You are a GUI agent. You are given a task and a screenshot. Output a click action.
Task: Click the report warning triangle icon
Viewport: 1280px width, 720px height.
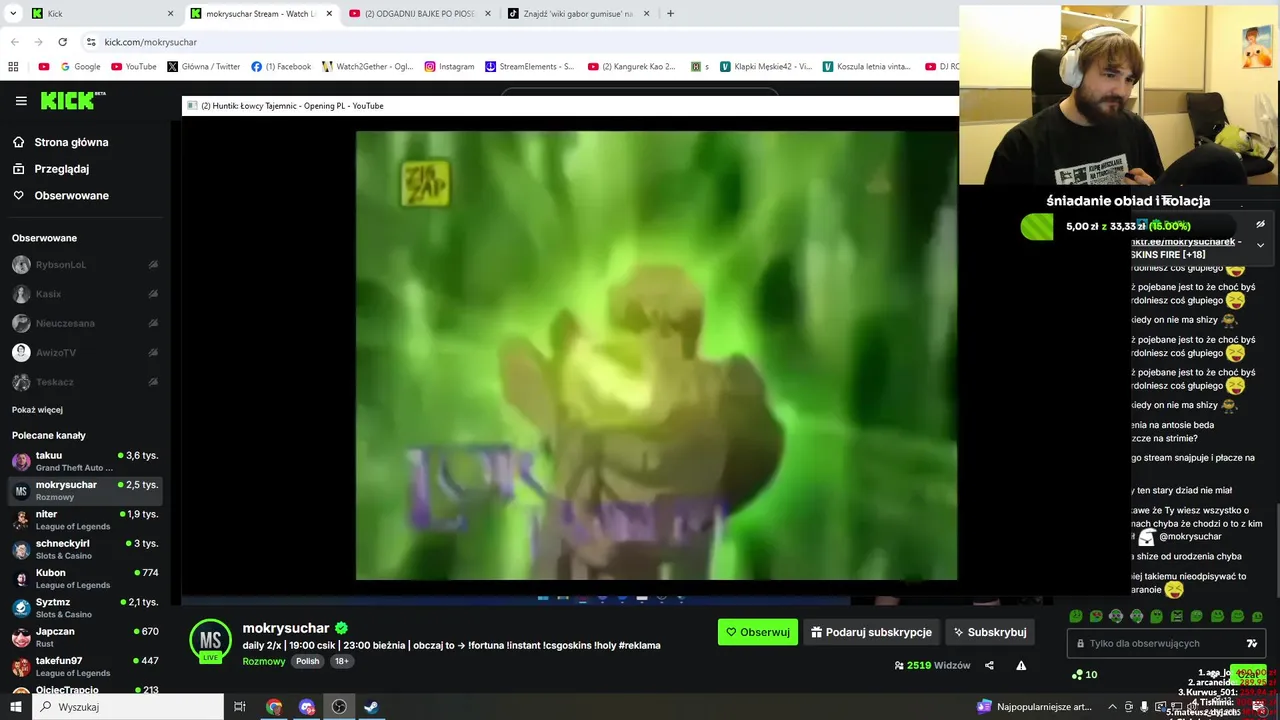coord(1021,665)
